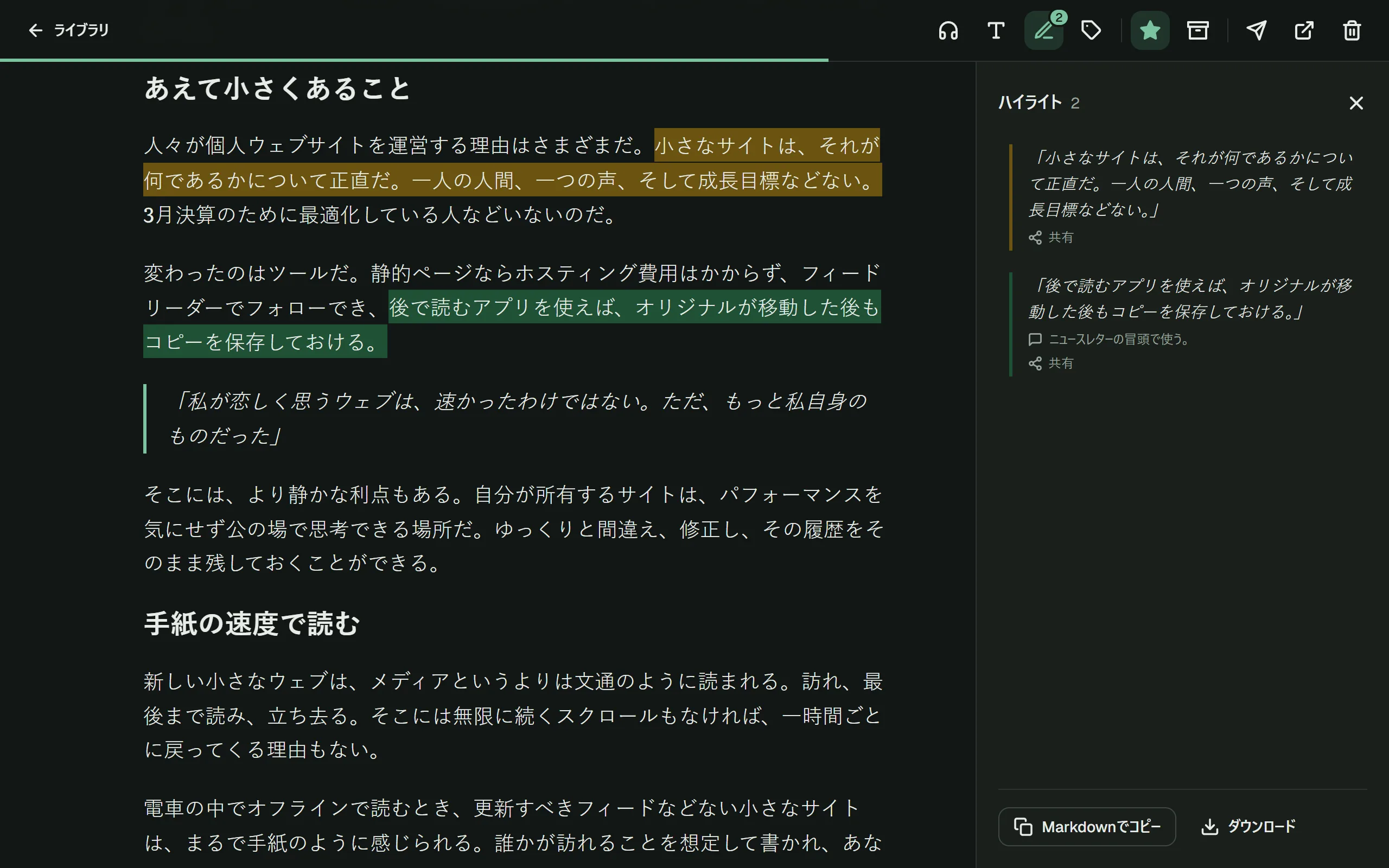Screen dimensions: 1389x868
Task: Open the tag editor icon
Action: coord(1091,30)
